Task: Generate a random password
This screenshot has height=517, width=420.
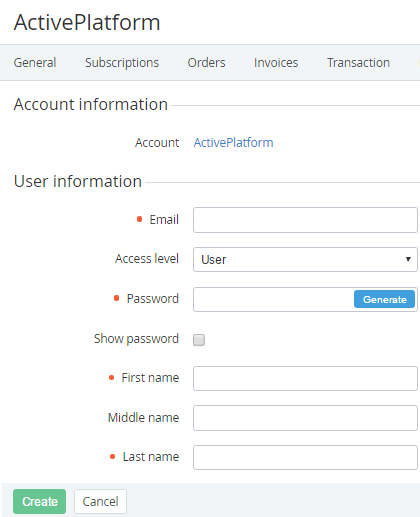Action: (x=384, y=299)
